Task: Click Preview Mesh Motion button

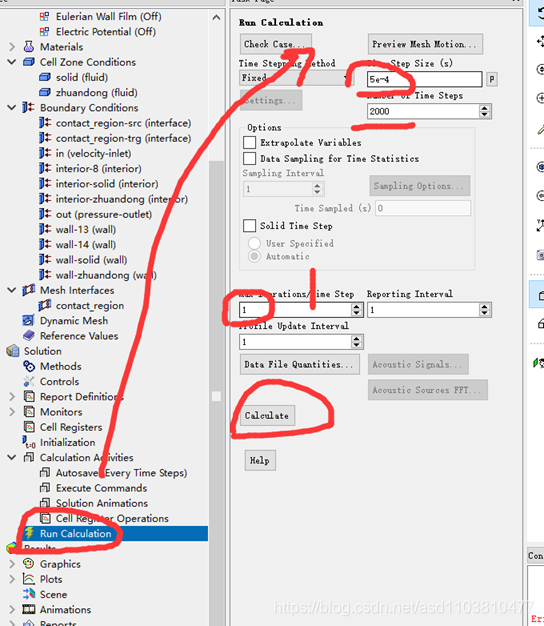Action: (425, 44)
